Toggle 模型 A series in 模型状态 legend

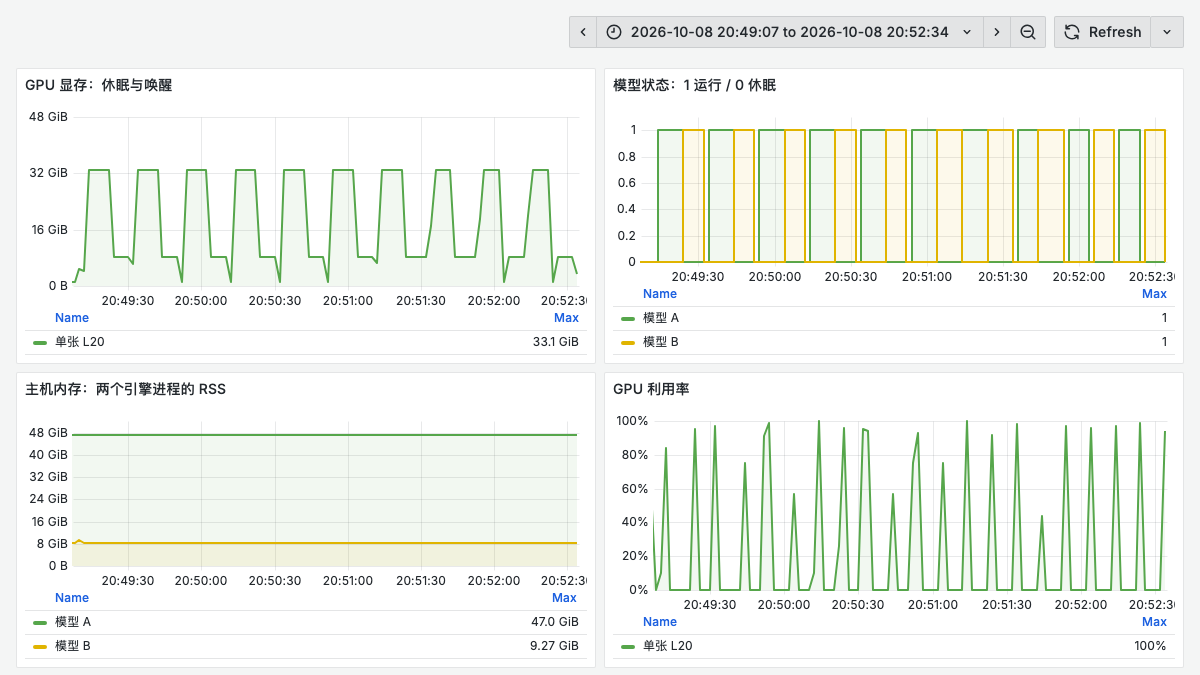coord(661,318)
